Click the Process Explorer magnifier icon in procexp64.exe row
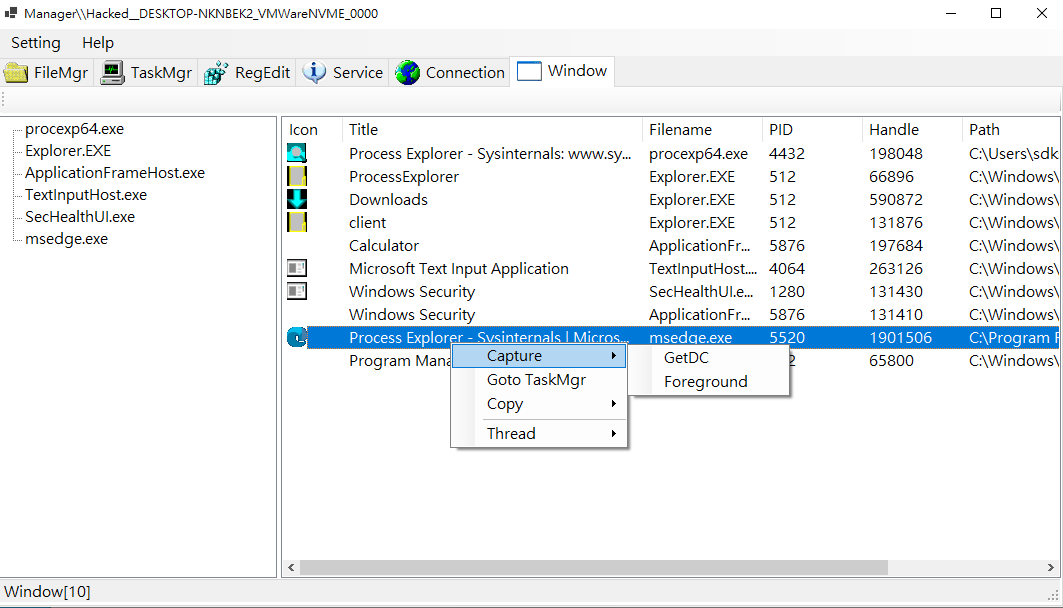Viewport: 1063px width, 608px height. pos(297,153)
